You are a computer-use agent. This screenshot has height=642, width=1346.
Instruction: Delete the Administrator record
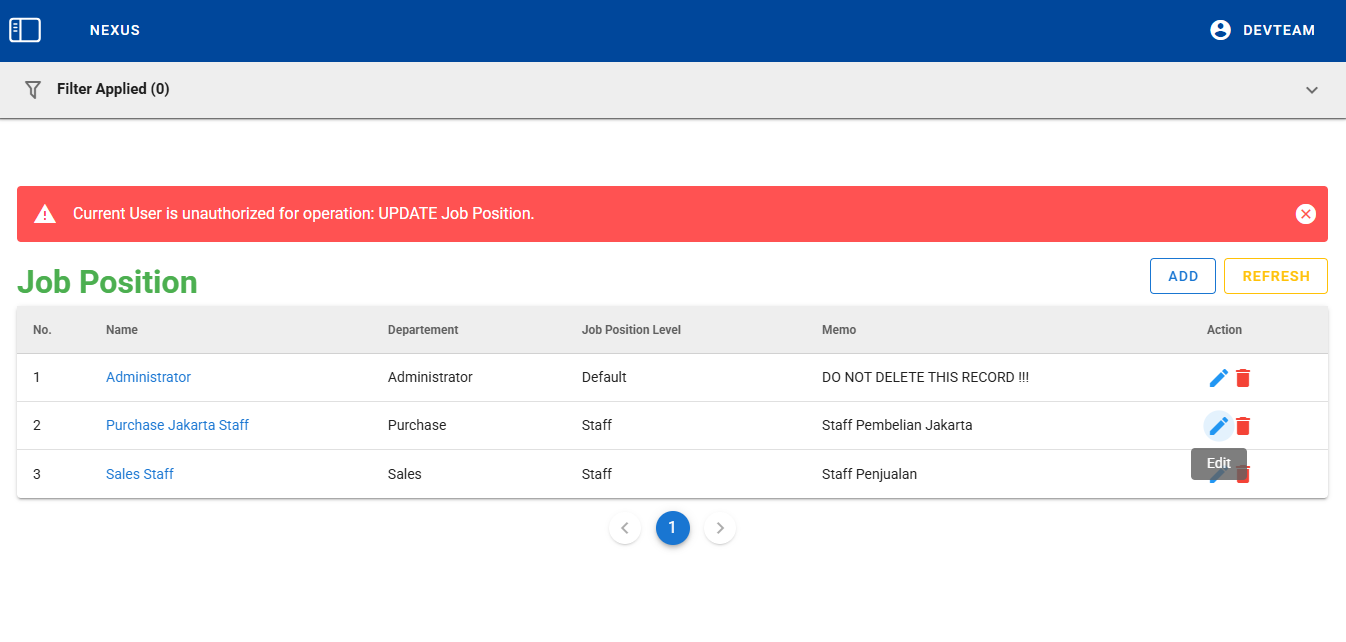[1243, 378]
